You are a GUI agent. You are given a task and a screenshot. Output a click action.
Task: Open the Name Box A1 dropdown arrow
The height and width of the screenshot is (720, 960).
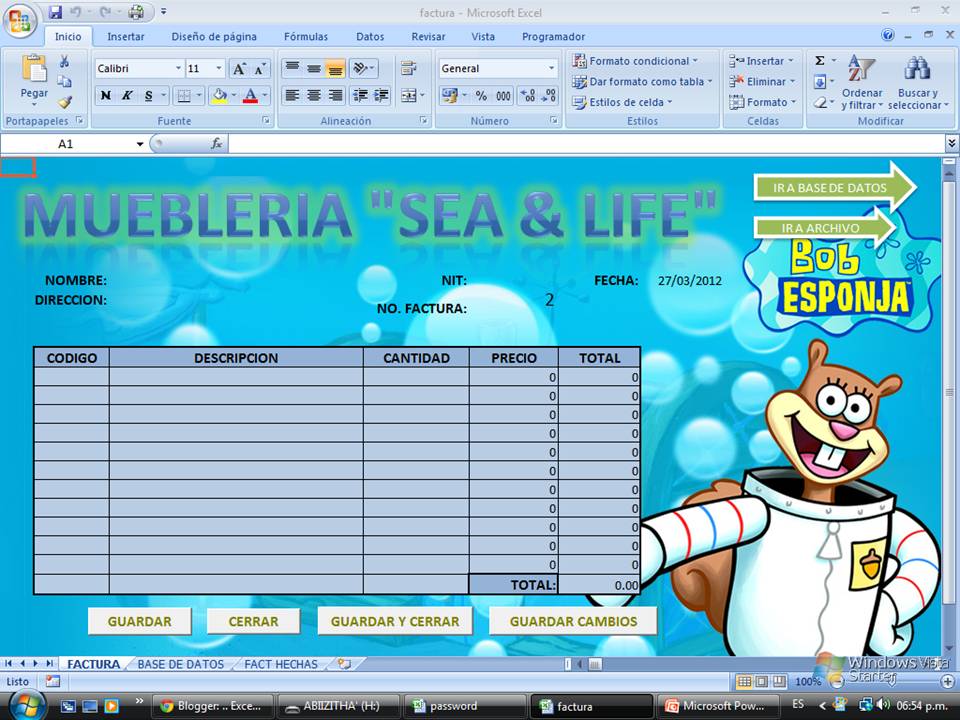click(x=140, y=144)
